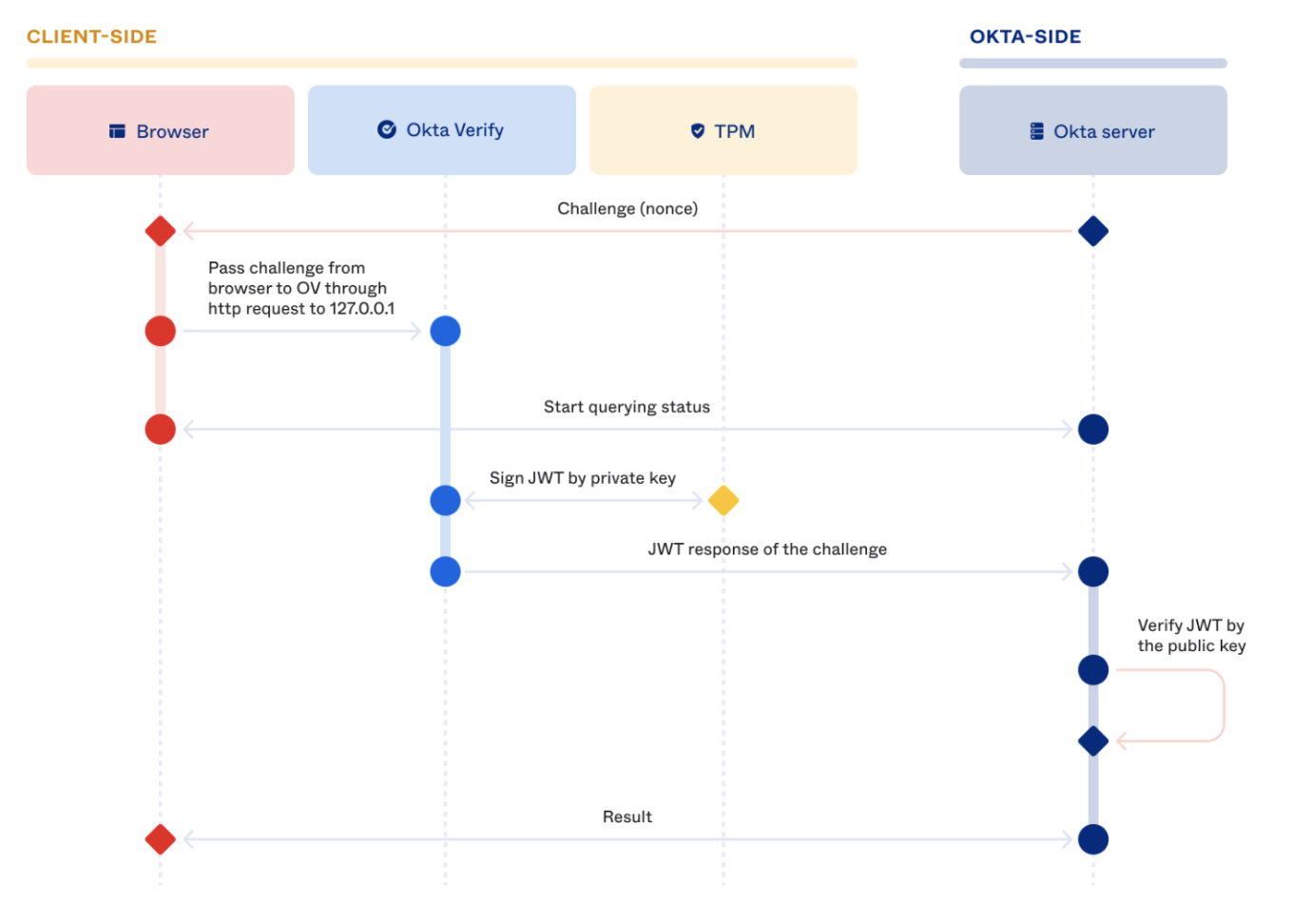Click the Start querying status label
The image size is (1310, 924).
click(x=626, y=407)
